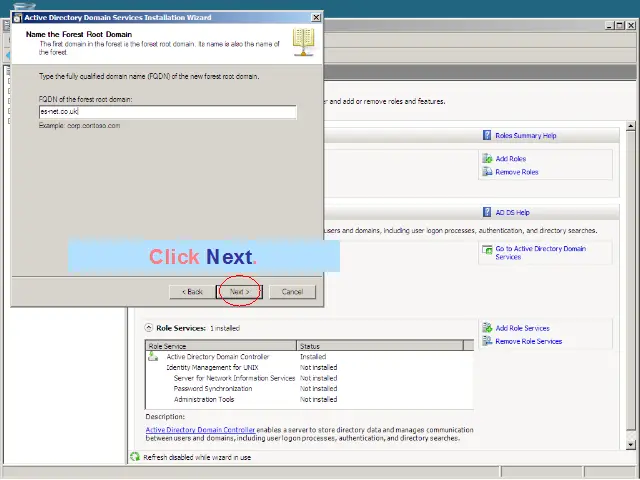Open the AD DS Help link
Image resolution: width=640 pixels, height=480 pixels.
tap(512, 213)
